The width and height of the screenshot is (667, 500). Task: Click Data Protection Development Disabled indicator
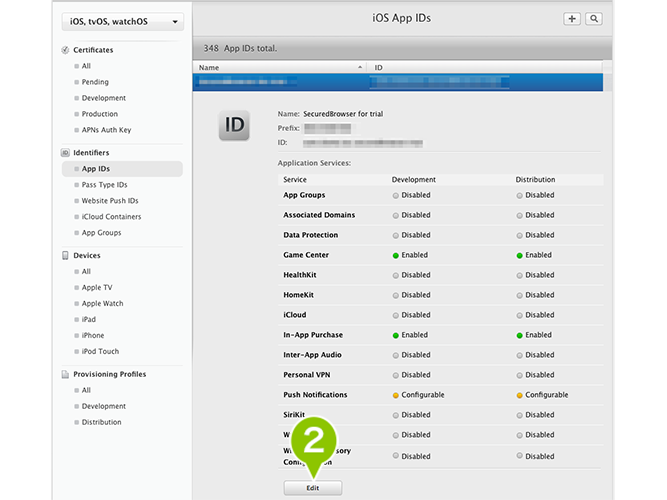(x=396, y=235)
